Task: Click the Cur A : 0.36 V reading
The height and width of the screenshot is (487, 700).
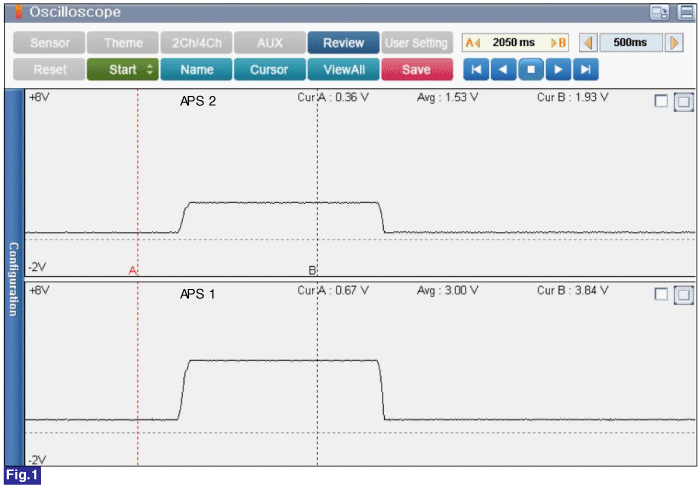Action: point(333,97)
